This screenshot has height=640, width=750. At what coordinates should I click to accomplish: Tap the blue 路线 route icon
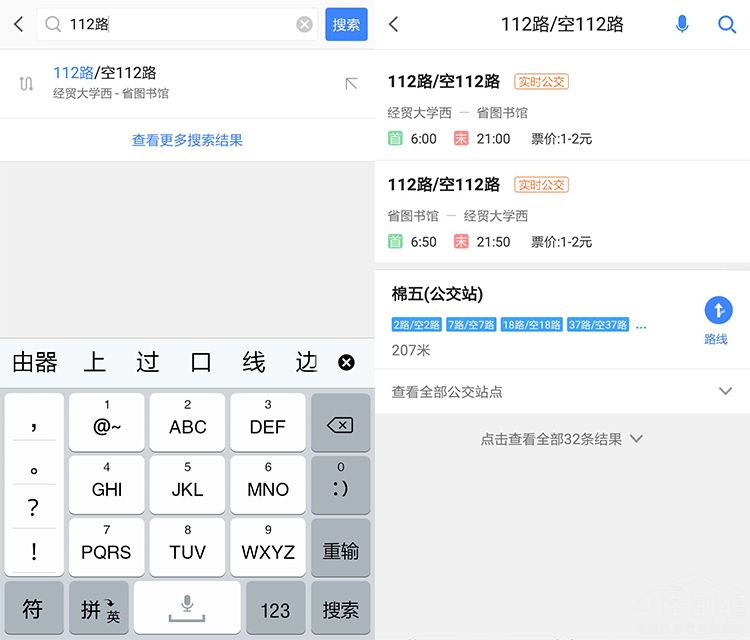coord(717,311)
